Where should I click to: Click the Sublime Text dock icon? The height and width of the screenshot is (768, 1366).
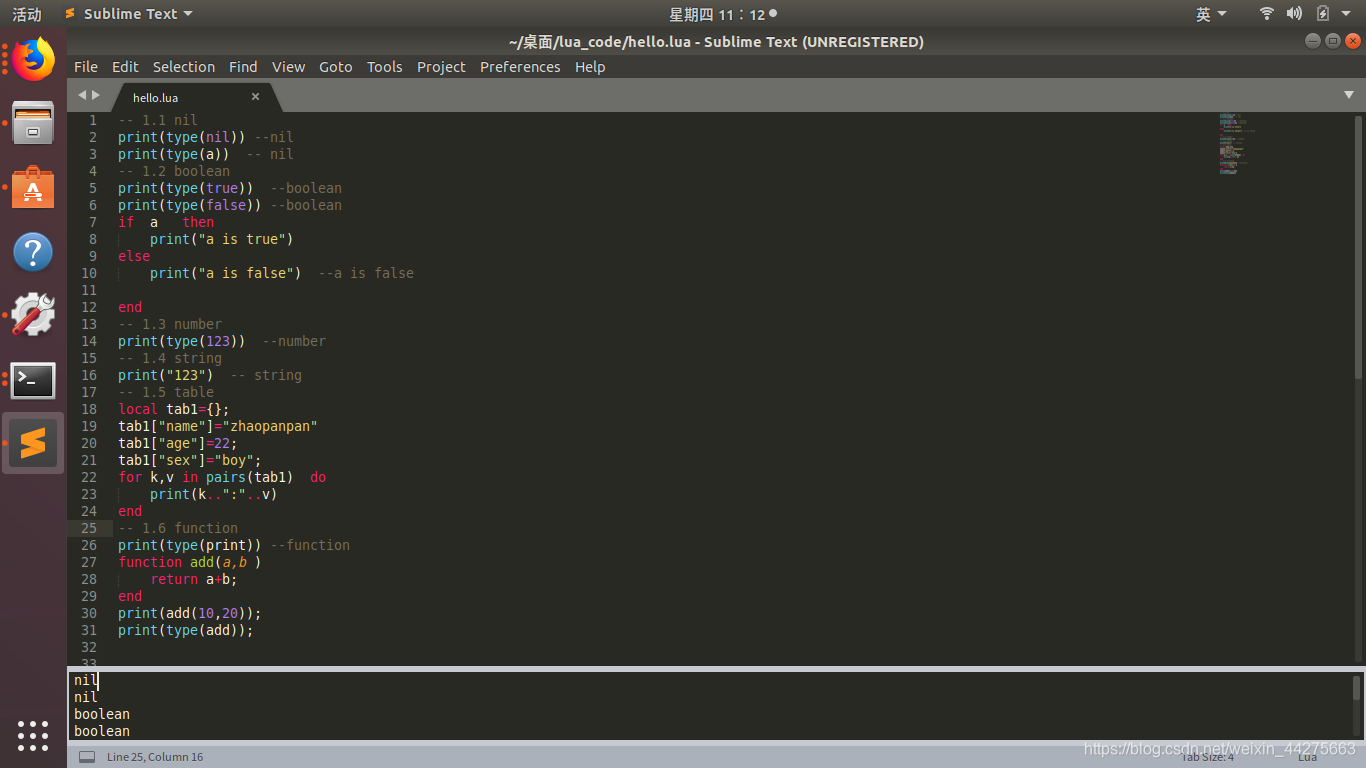pyautogui.click(x=33, y=443)
